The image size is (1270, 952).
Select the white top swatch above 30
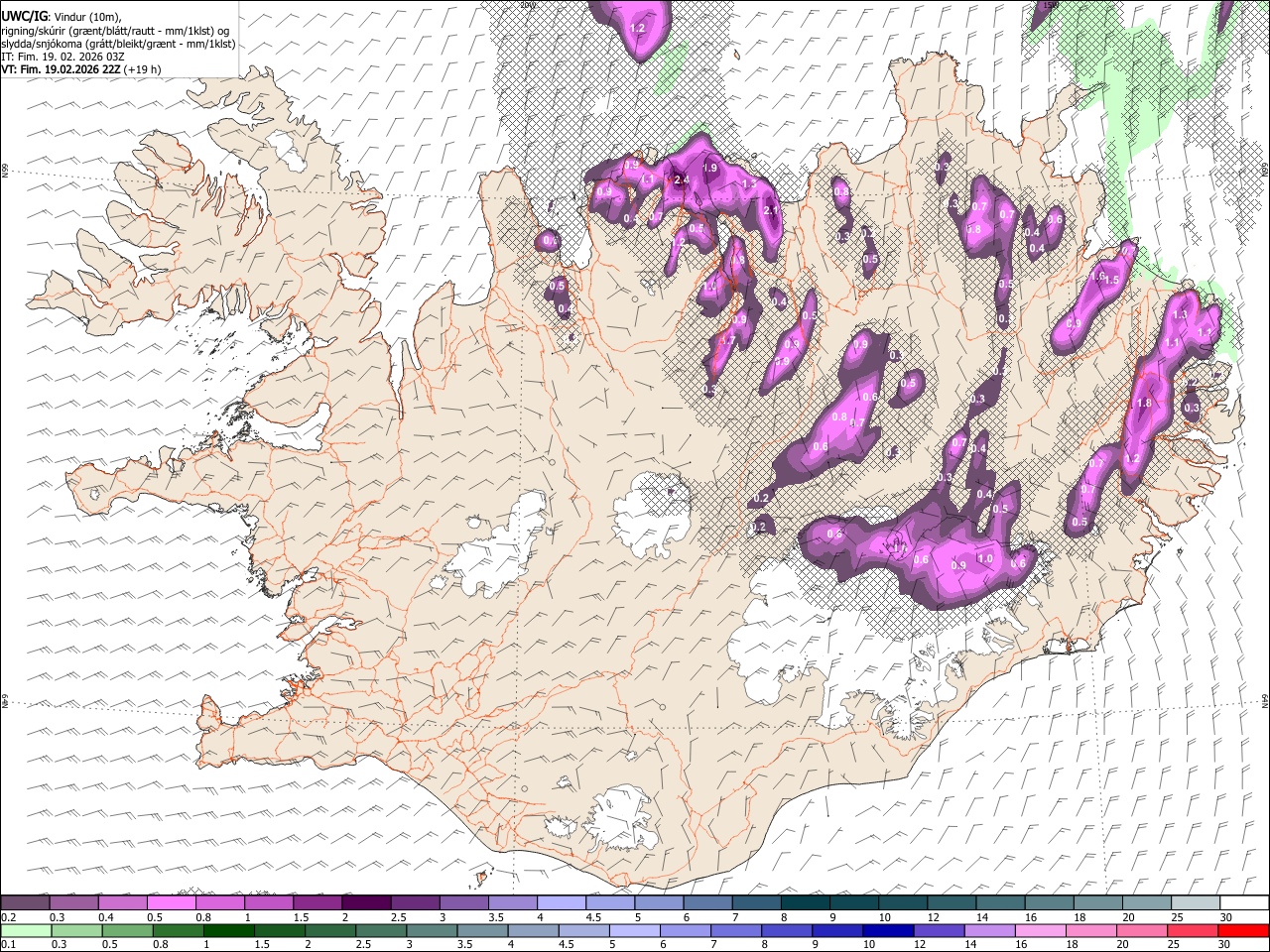tap(1244, 902)
